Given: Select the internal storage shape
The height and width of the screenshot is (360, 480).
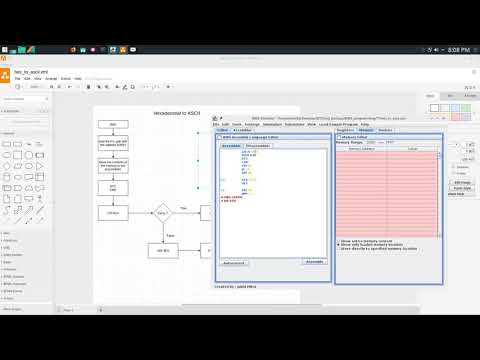Looking at the screenshot, I should [40, 177].
